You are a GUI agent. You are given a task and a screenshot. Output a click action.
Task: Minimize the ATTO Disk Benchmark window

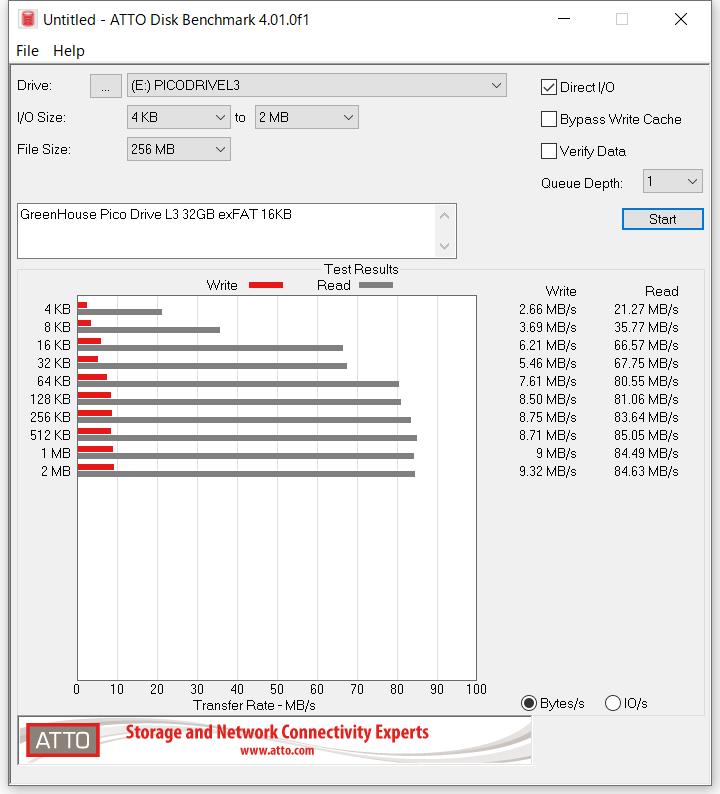click(x=564, y=19)
